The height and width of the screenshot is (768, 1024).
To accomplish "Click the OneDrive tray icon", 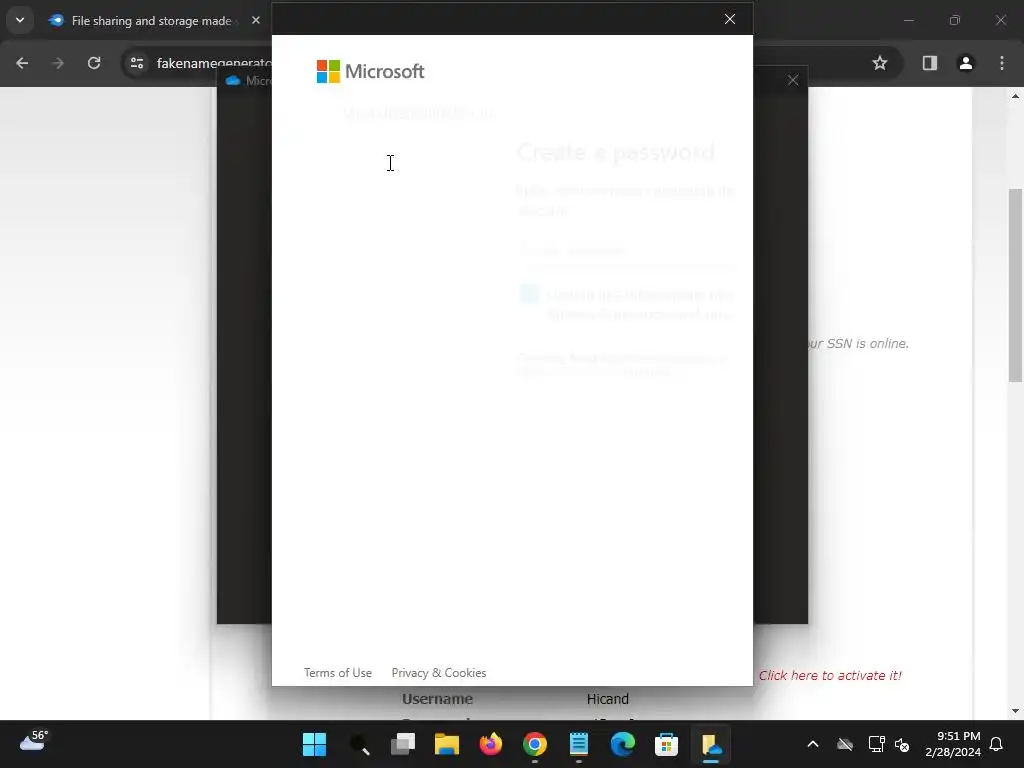I will (844, 744).
